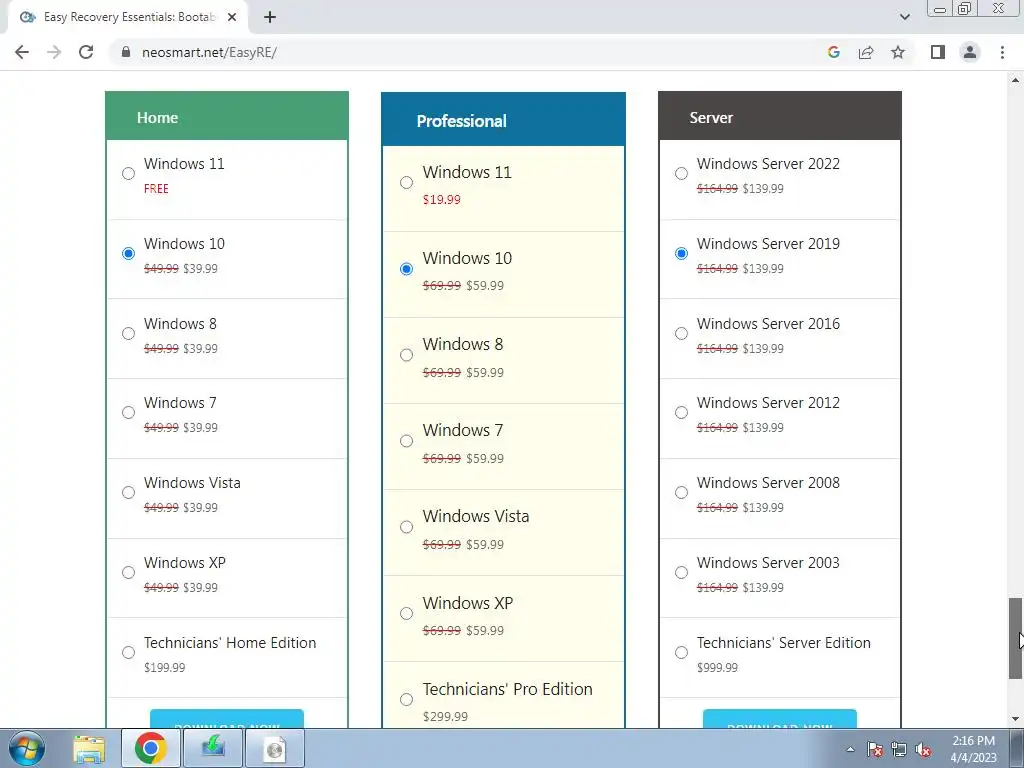Open Google search icon in address bar
Image resolution: width=1024 pixels, height=768 pixels.
pyautogui.click(x=833, y=52)
